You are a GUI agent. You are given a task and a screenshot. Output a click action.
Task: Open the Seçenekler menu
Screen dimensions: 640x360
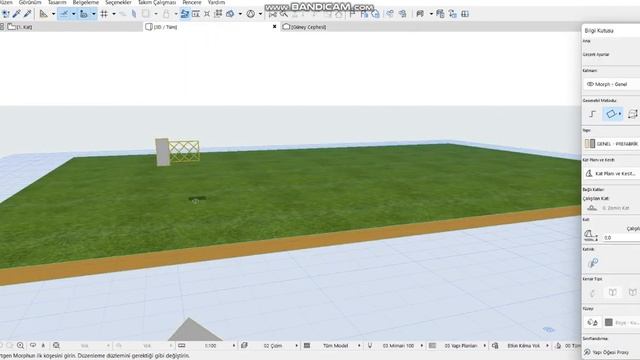point(118,2)
